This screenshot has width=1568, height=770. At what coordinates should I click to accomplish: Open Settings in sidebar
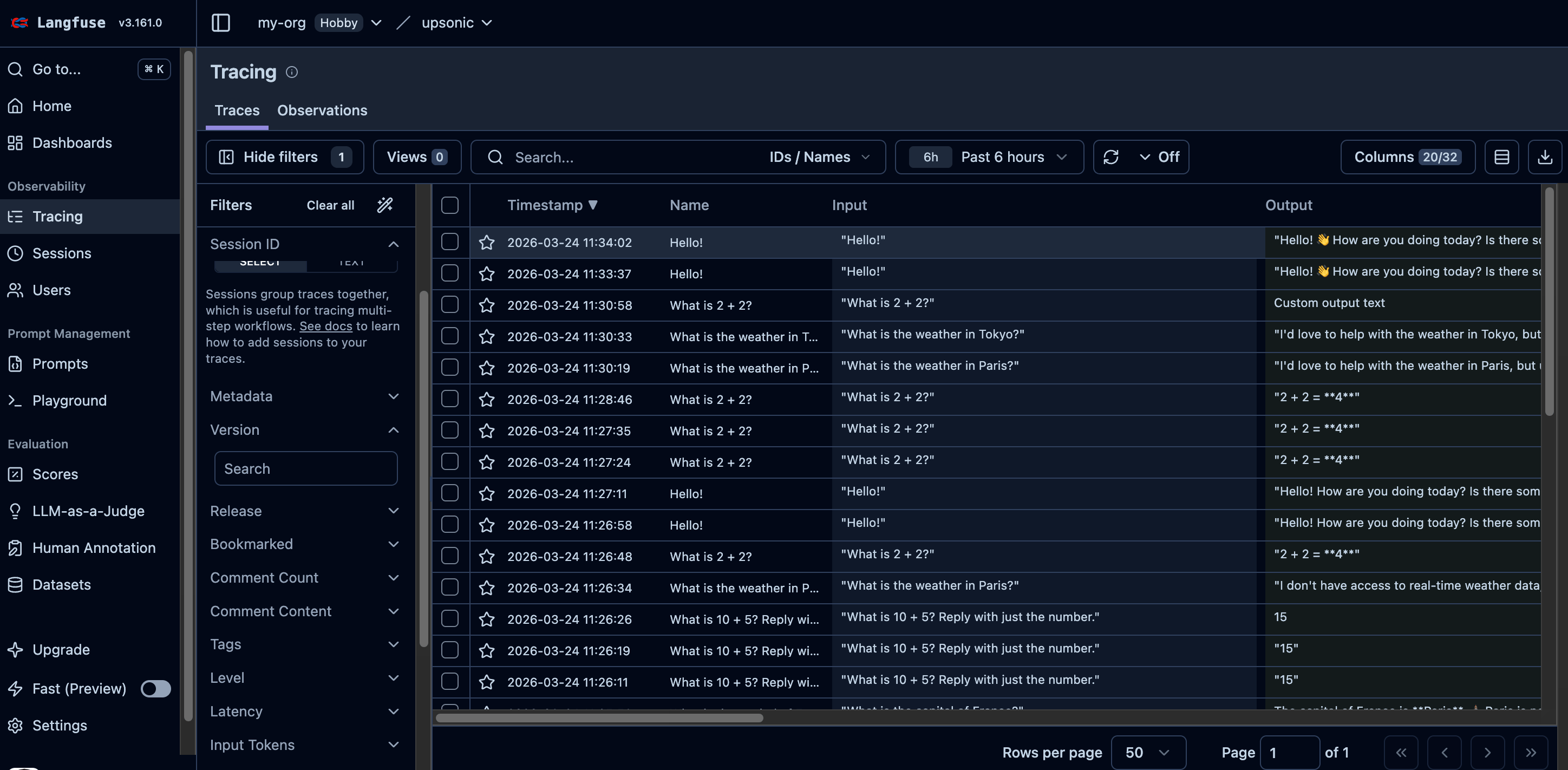point(90,726)
